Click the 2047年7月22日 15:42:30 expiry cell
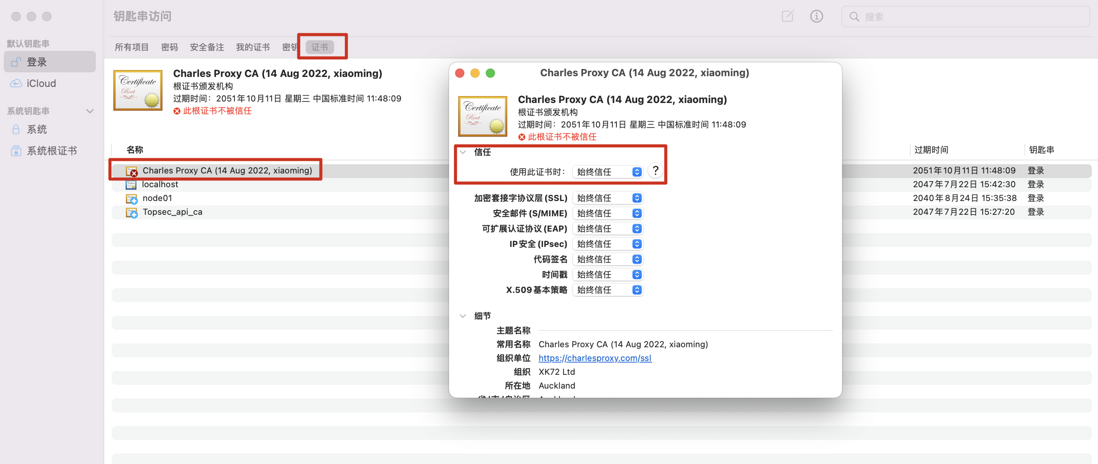This screenshot has width=1098, height=464. point(964,184)
